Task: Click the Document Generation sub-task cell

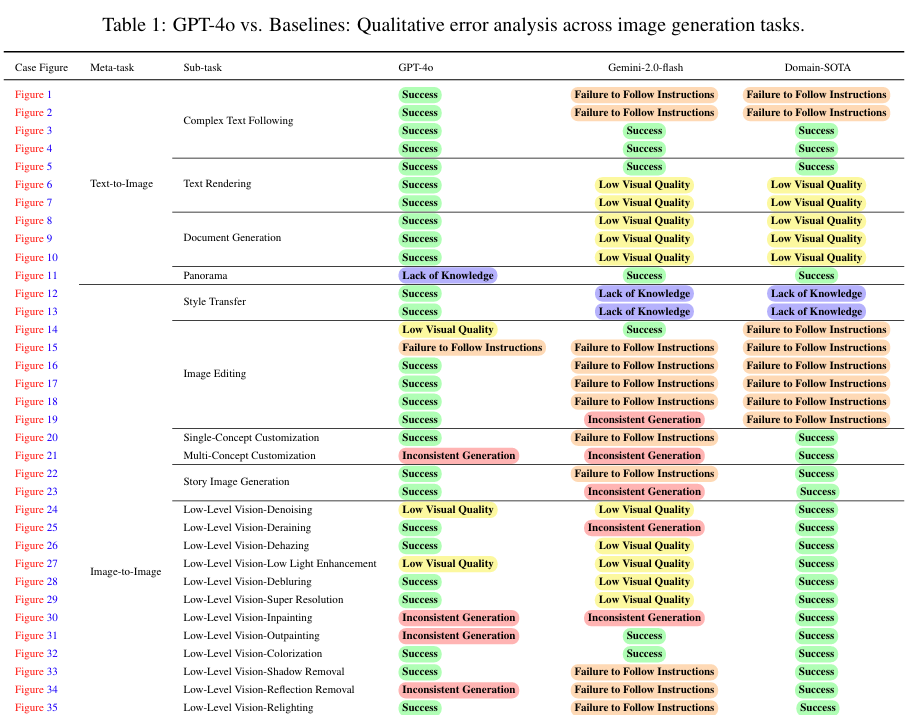Action: 232,238
